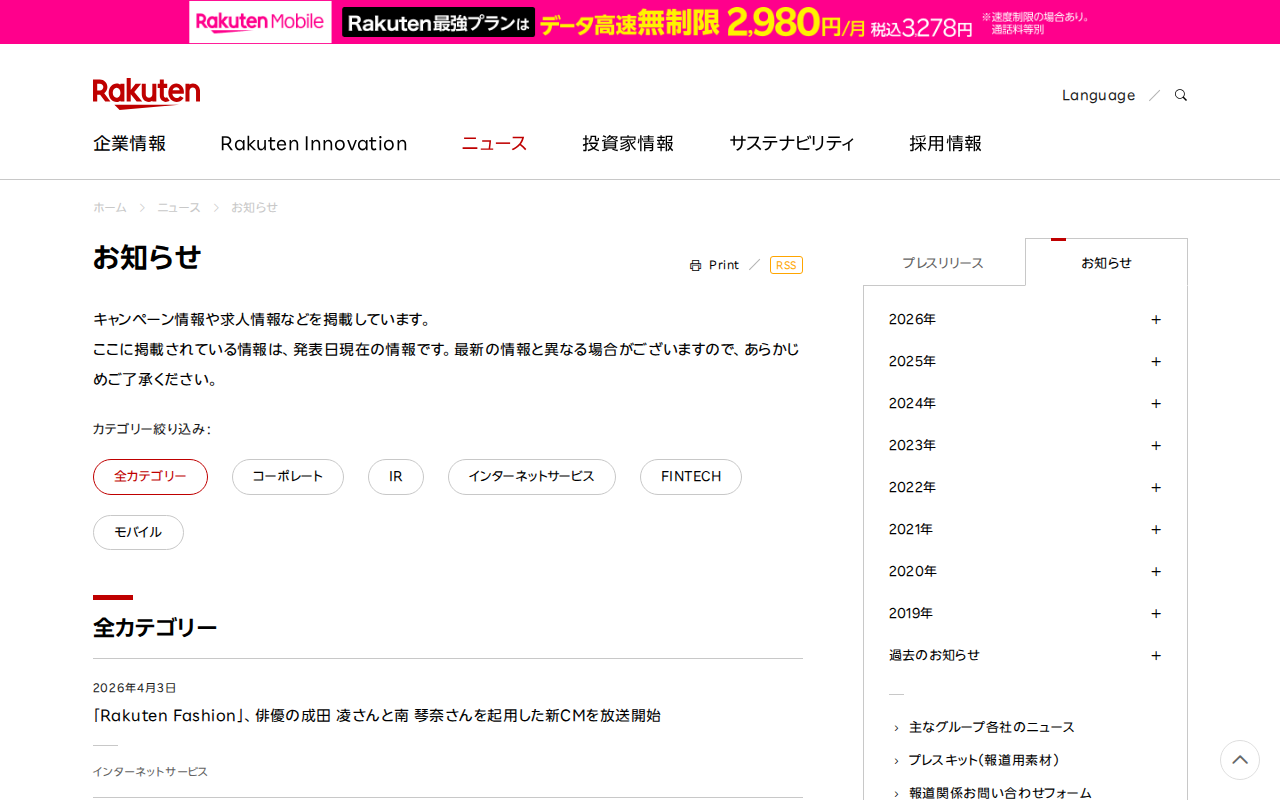Open the RSS feed icon

click(786, 264)
